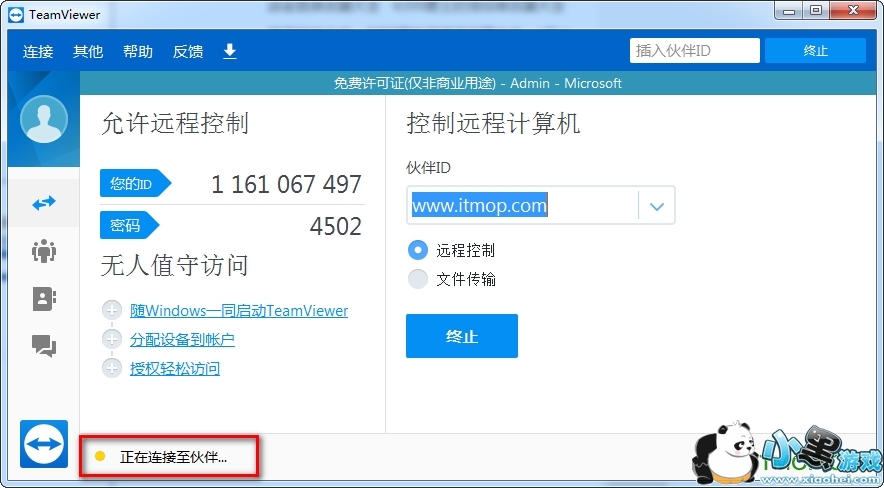Screen dimensions: 884x488
Task: Click the 免费许可证 license banner text
Action: click(478, 83)
